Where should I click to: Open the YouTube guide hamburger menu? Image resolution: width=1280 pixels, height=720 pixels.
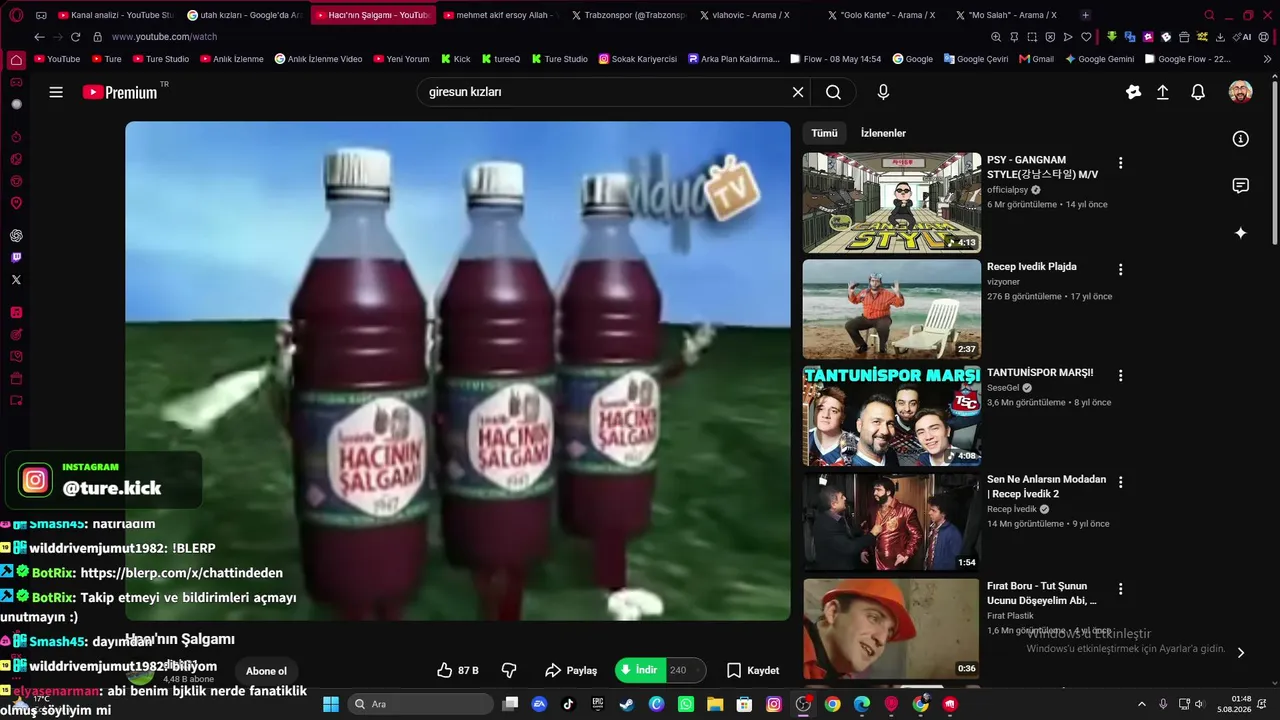point(56,92)
